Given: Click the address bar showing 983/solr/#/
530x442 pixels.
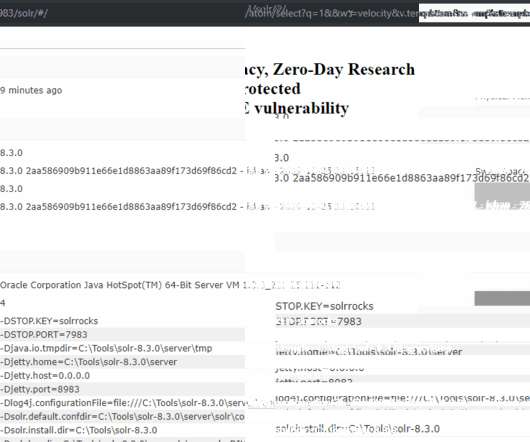Looking at the screenshot, I should pyautogui.click(x=24, y=14).
